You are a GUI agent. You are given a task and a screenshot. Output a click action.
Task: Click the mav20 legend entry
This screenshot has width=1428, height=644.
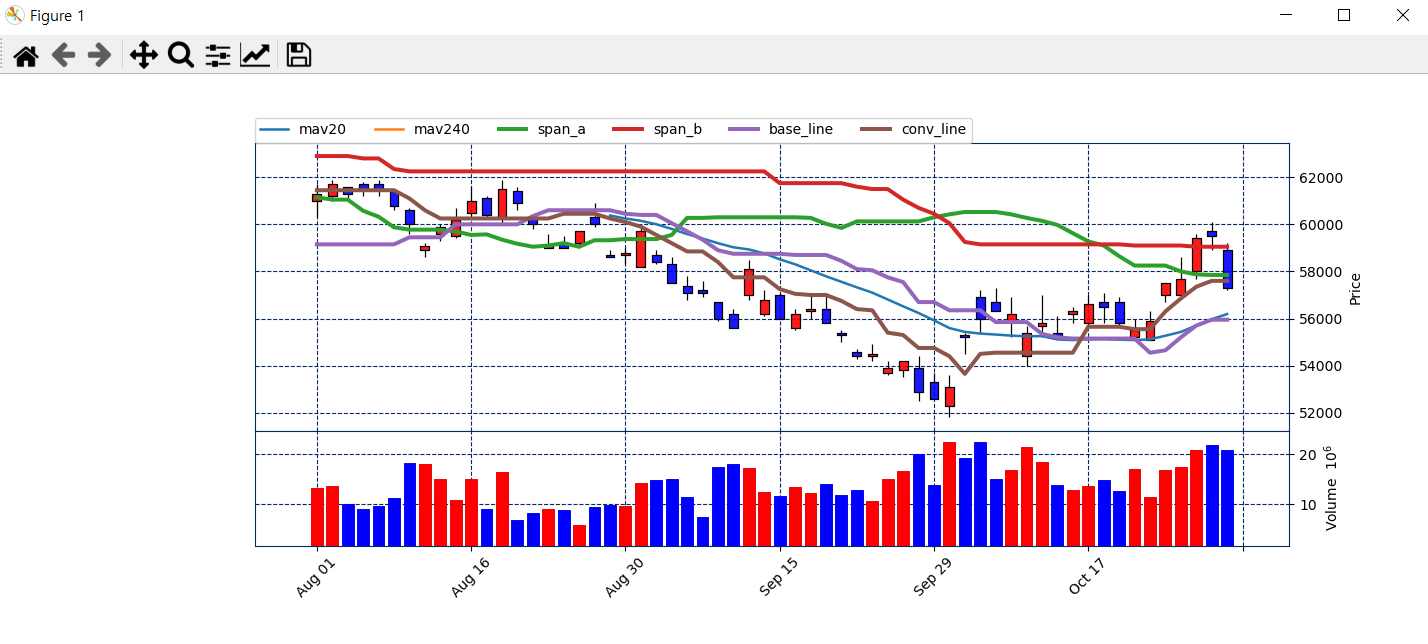pos(303,130)
